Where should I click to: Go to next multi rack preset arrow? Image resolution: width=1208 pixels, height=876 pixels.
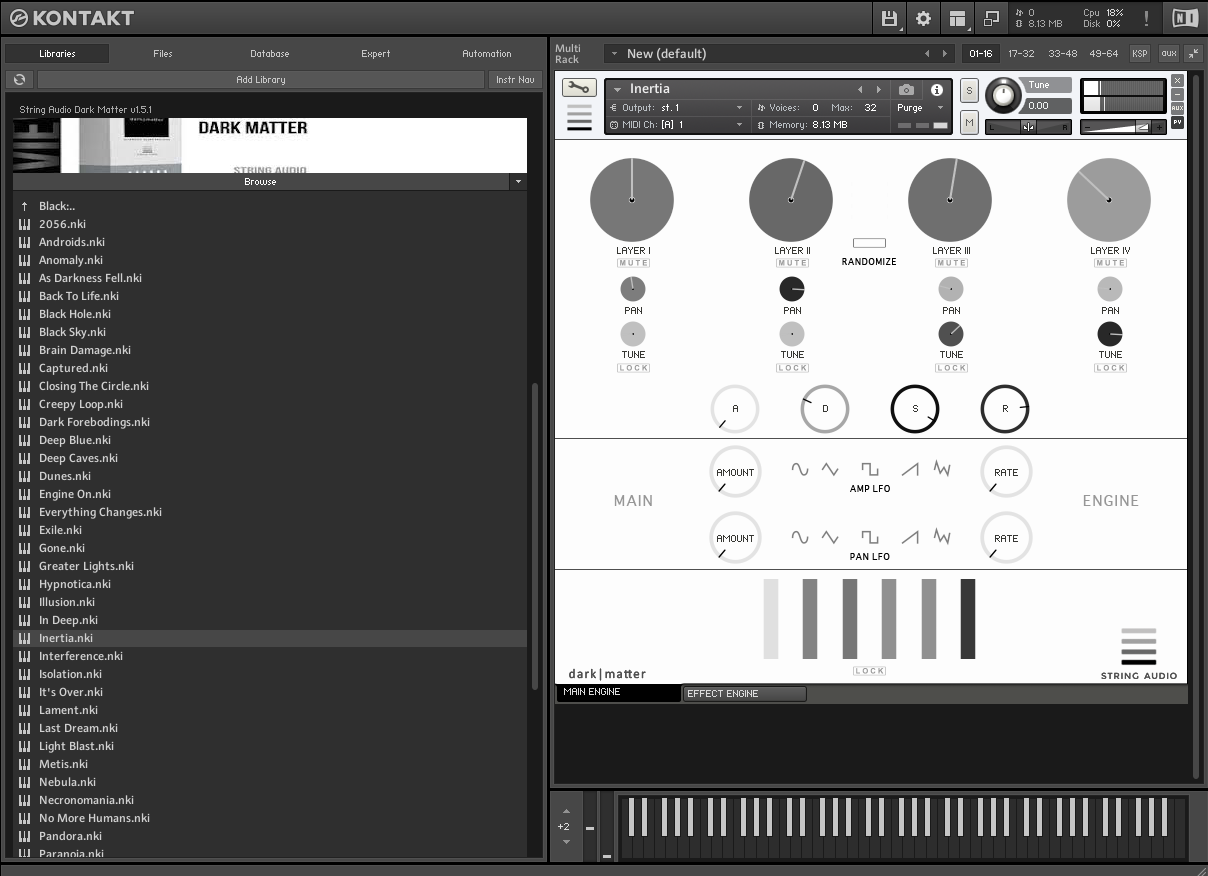944,54
